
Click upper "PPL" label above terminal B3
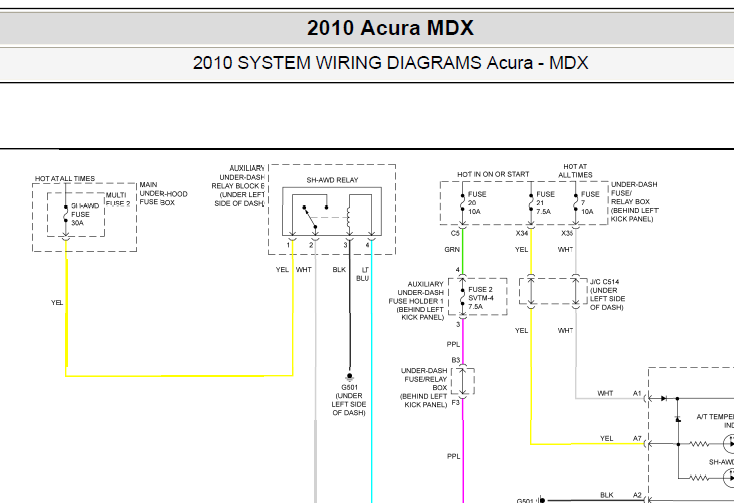tap(453, 344)
